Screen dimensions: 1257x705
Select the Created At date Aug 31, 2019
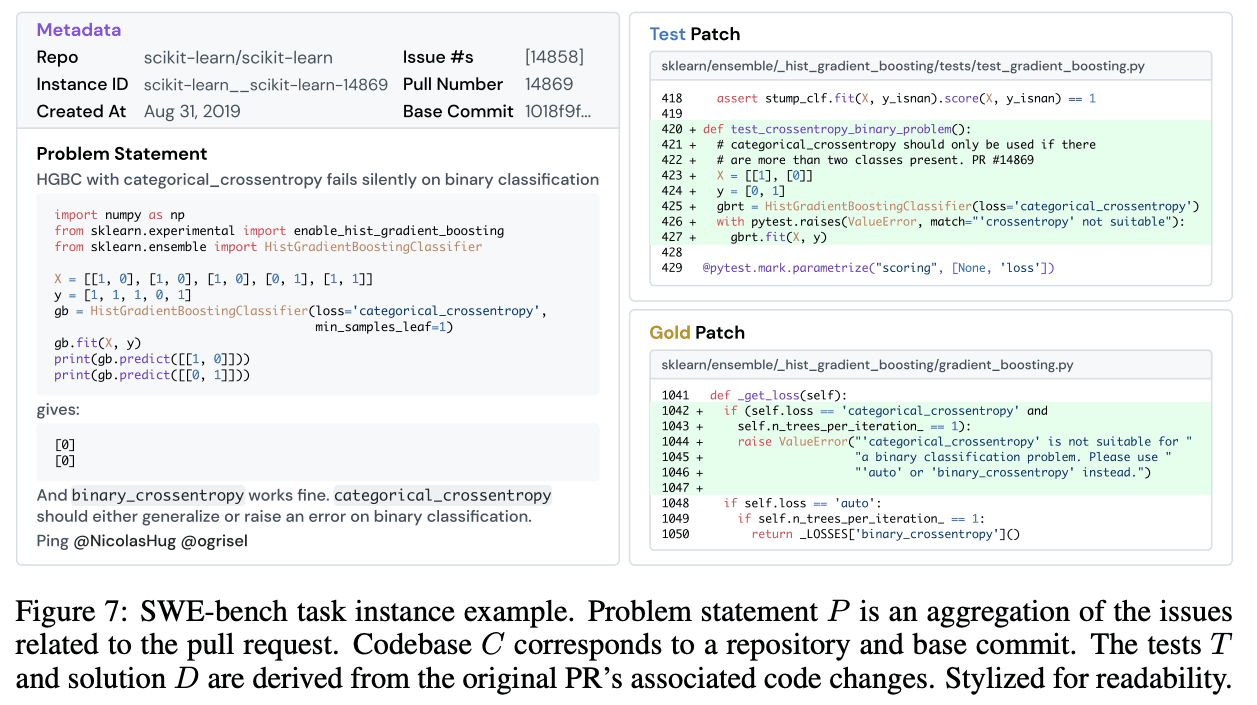192,112
